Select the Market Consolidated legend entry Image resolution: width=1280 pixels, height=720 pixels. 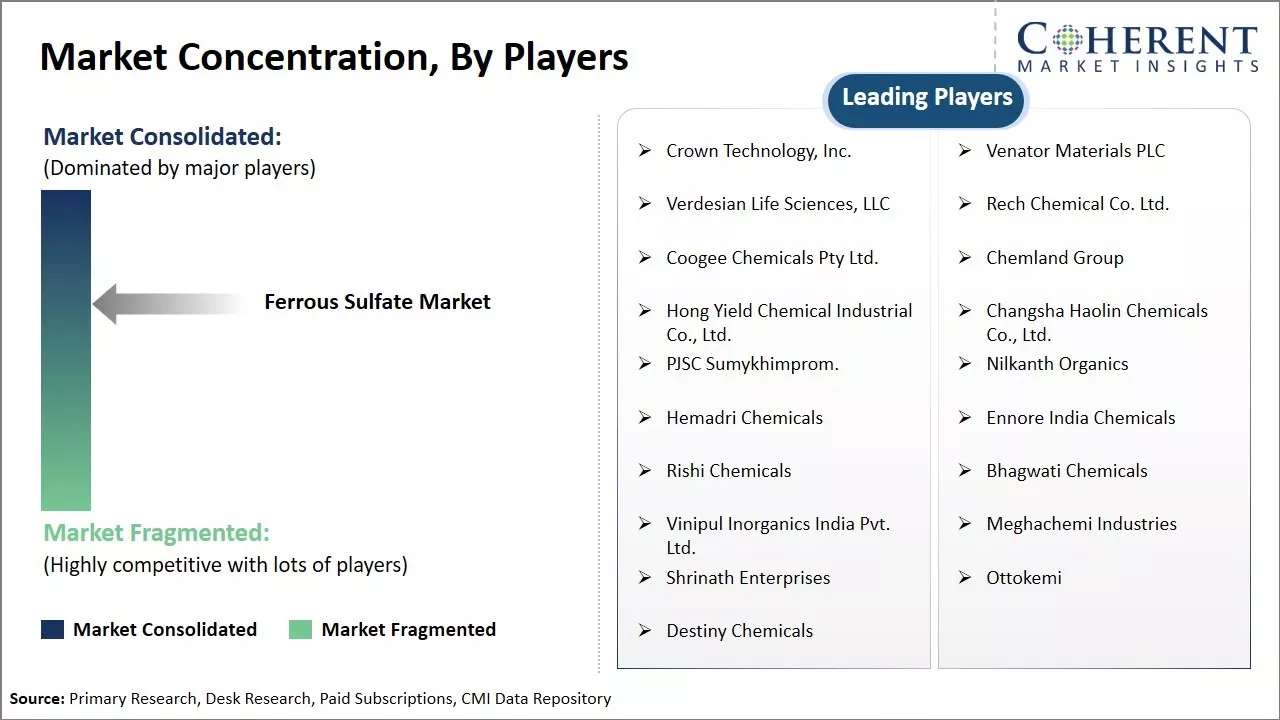click(x=149, y=629)
